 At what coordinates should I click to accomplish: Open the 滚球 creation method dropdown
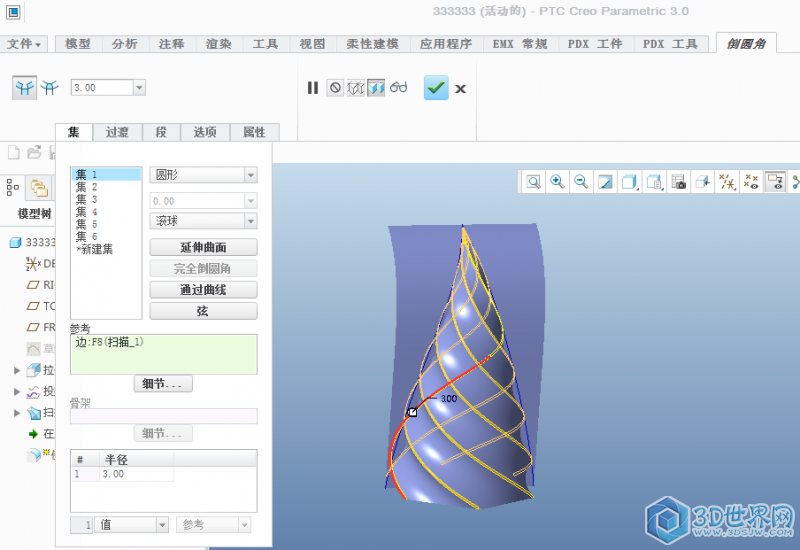coord(251,221)
